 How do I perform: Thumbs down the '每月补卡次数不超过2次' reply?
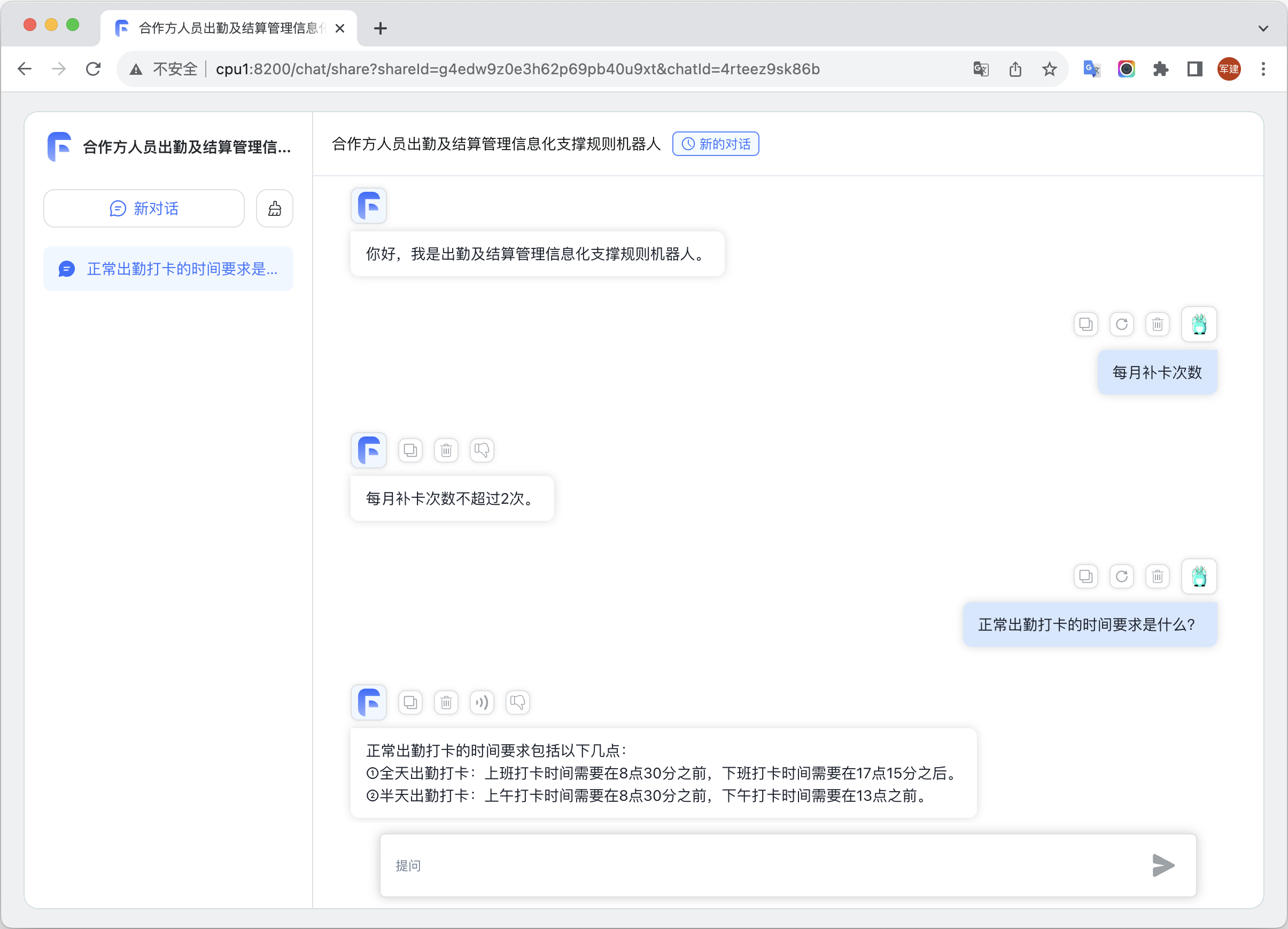(482, 450)
